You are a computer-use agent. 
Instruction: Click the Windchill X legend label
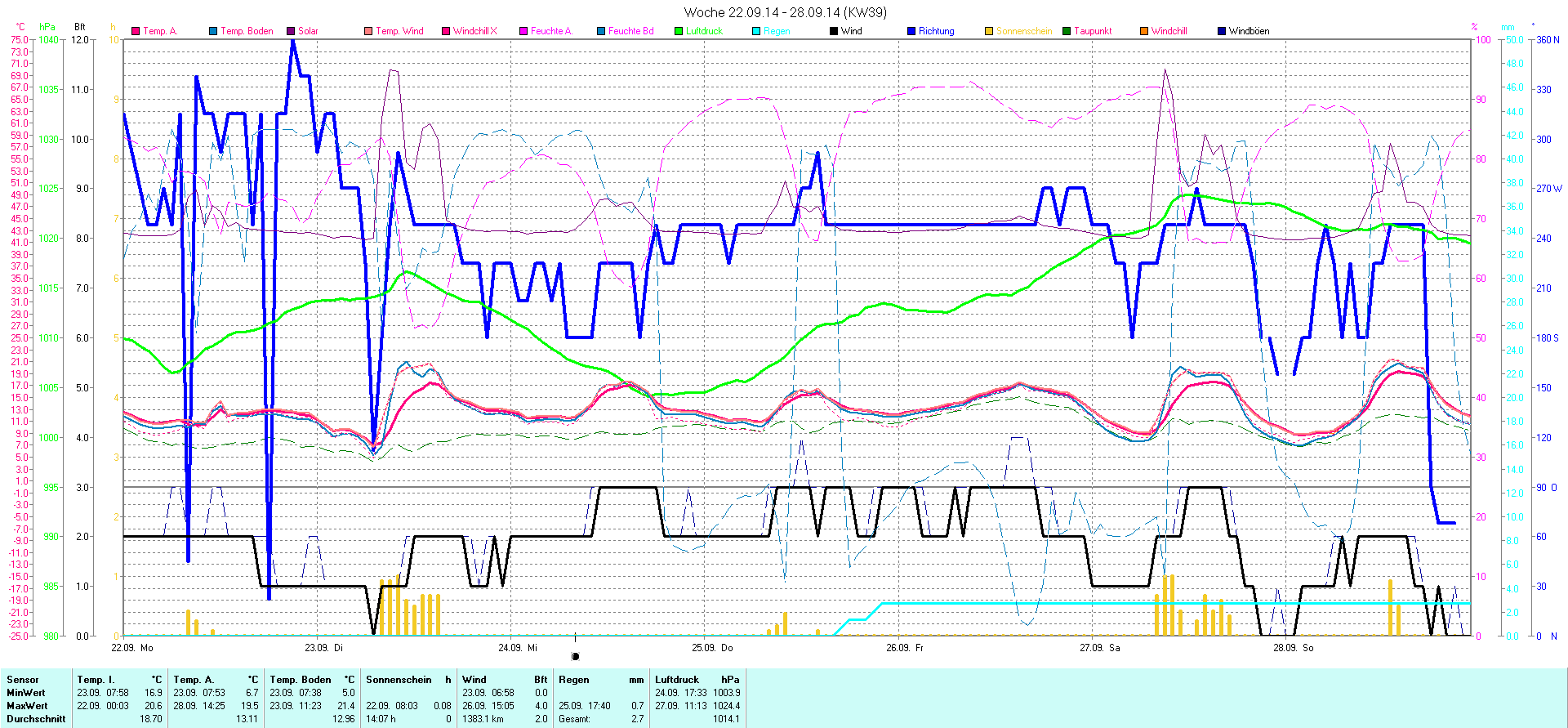click(x=474, y=31)
